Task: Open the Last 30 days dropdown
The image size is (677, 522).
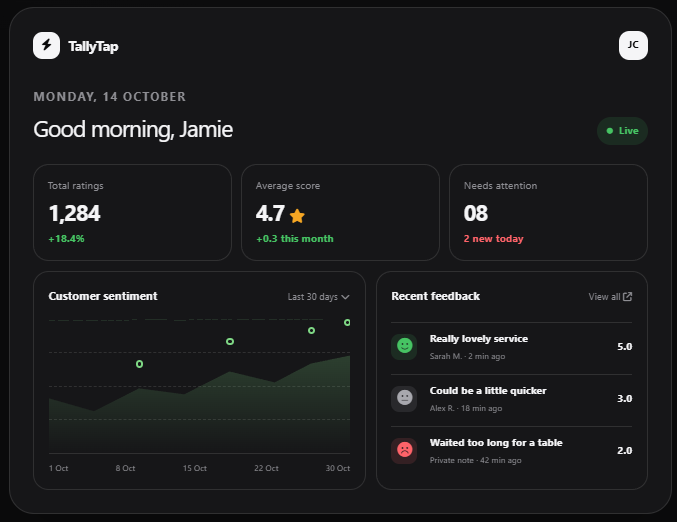Action: 318,297
